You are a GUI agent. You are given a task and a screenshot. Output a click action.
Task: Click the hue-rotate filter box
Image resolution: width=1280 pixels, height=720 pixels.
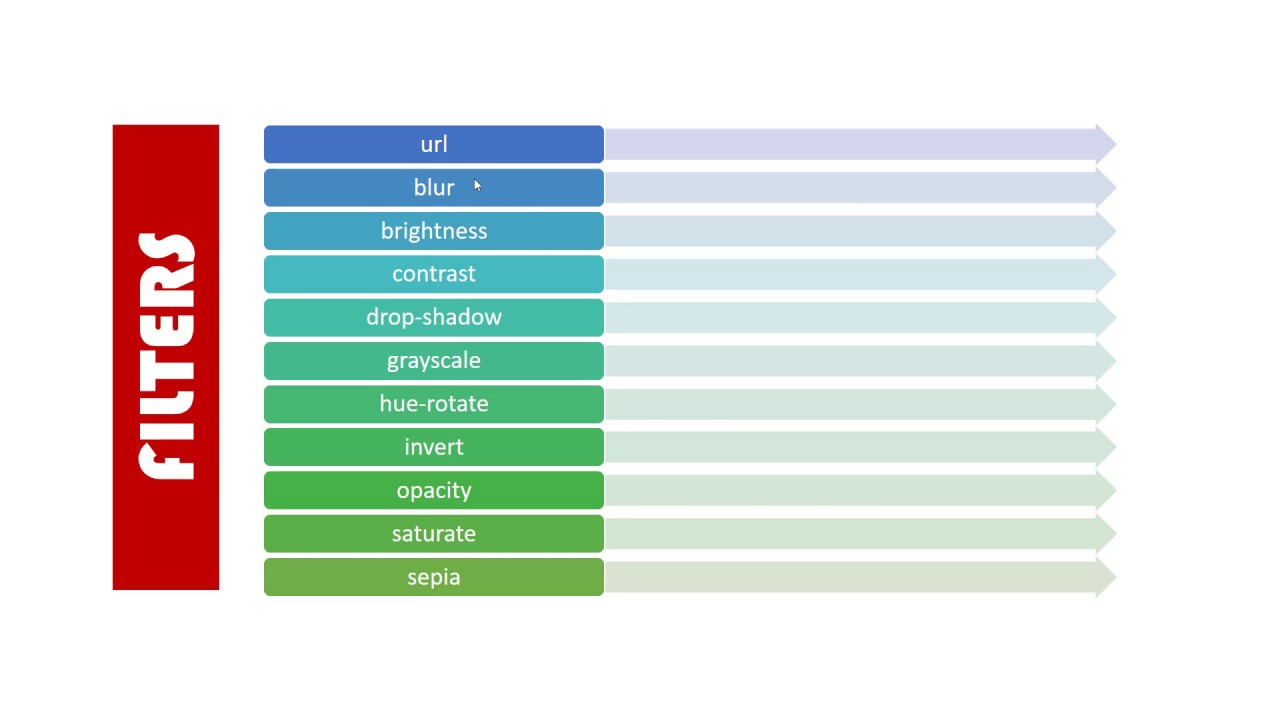point(433,404)
